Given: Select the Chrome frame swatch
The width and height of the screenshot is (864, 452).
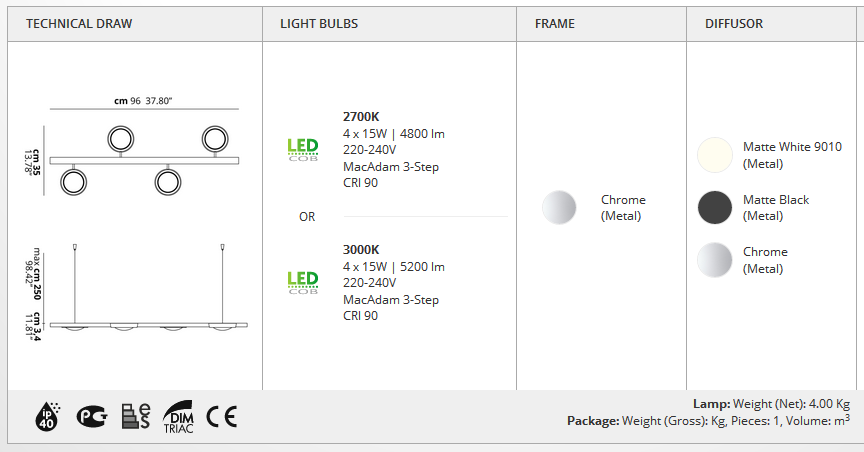Looking at the screenshot, I should 559,207.
